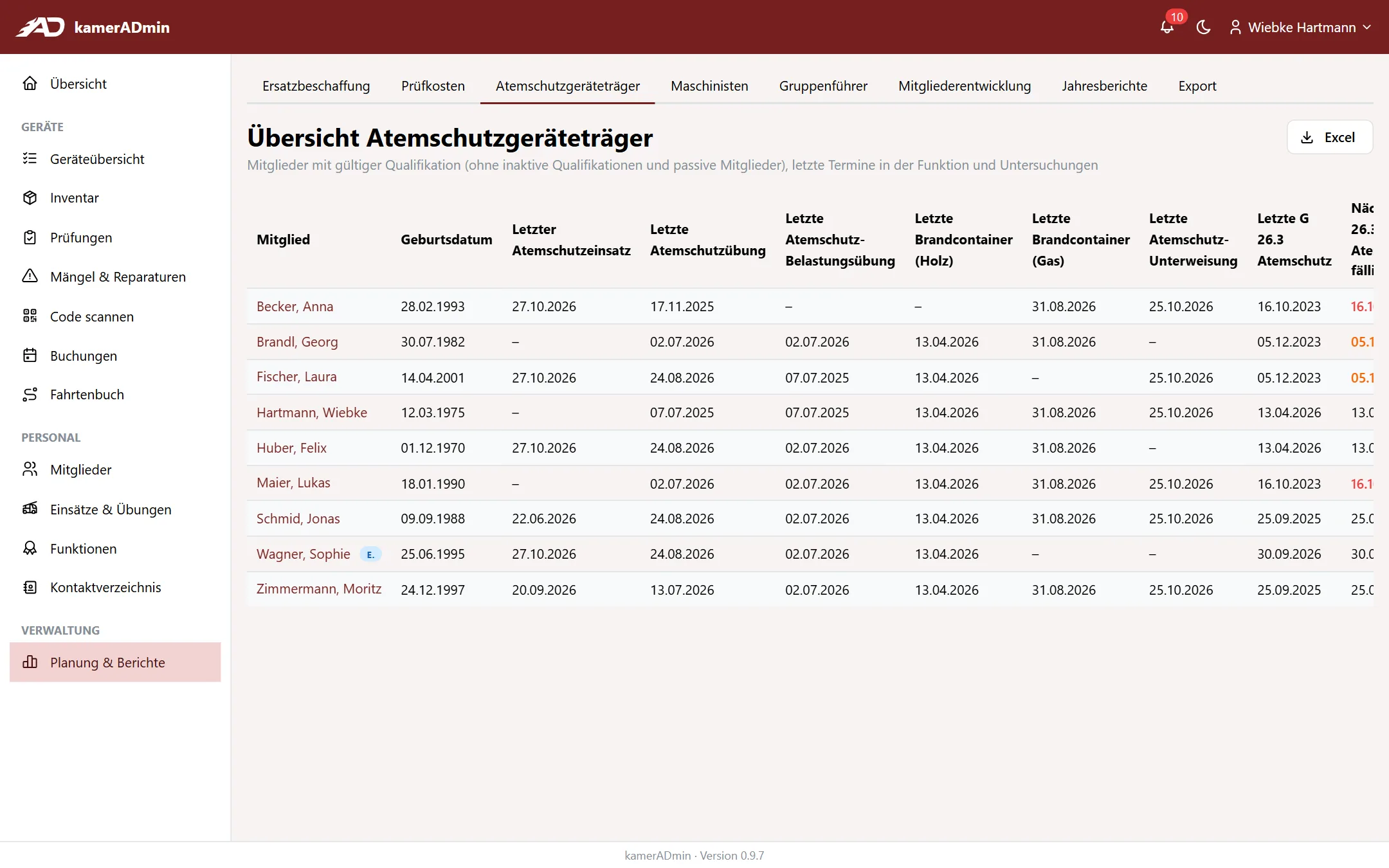The height and width of the screenshot is (868, 1389).
Task: Toggle dark mode moon icon
Action: click(1203, 27)
